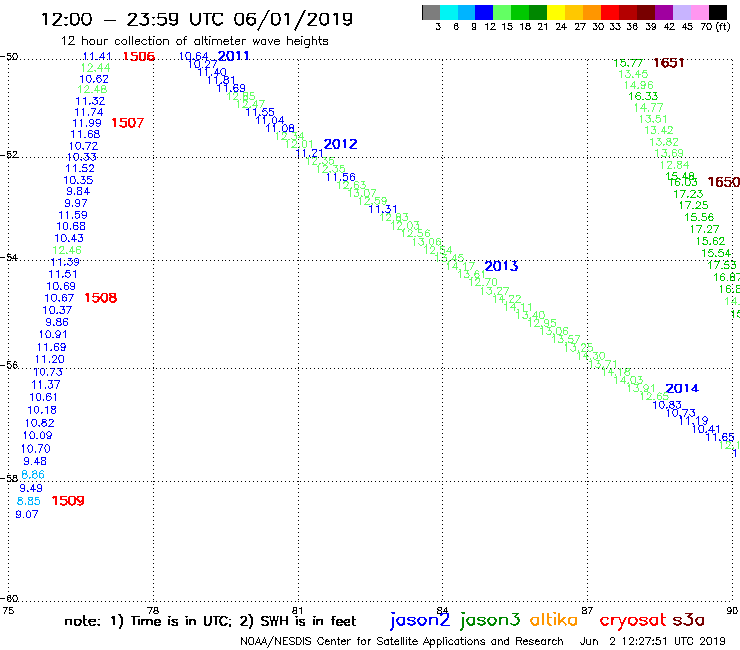Select subtitle '12 hour collection of altimeter wave heights'
This screenshot has width=740, height=650.
pos(194,41)
